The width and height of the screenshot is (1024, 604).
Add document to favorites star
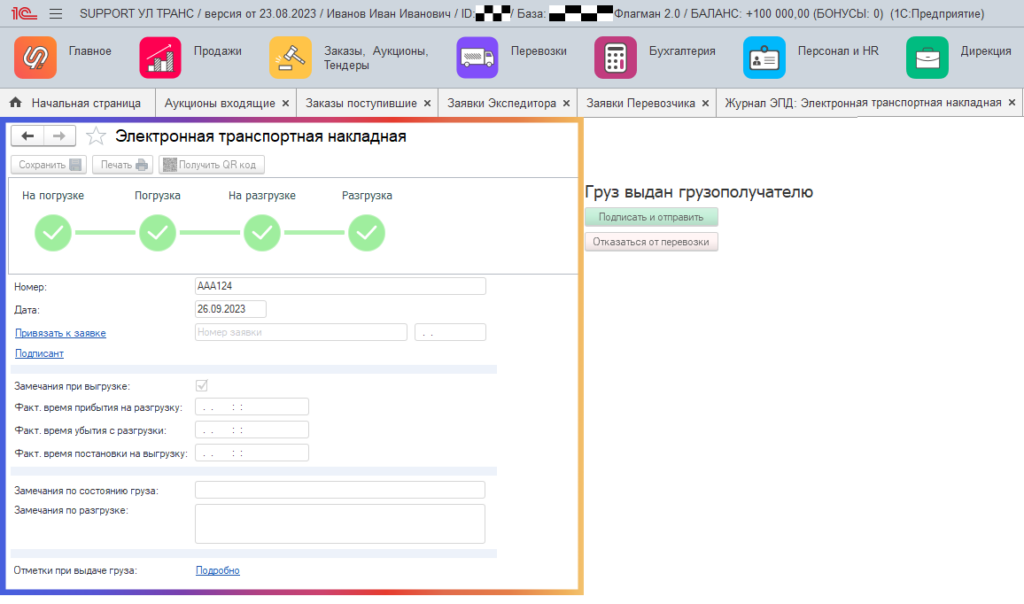(96, 136)
